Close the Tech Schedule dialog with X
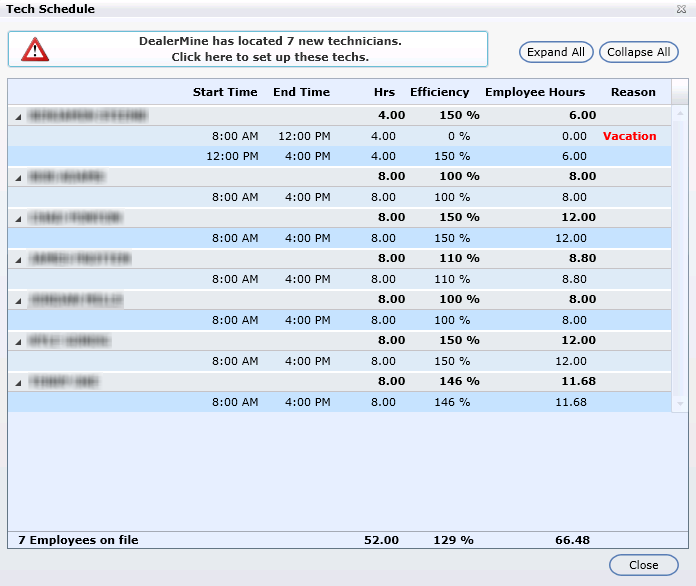This screenshot has height=586, width=696. point(681,9)
